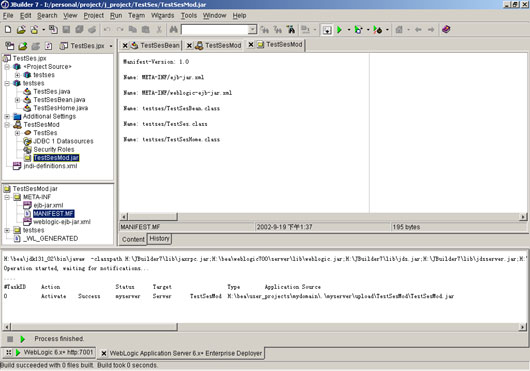530x371 pixels.
Task: Create a new file with the New icon
Action: point(8,30)
